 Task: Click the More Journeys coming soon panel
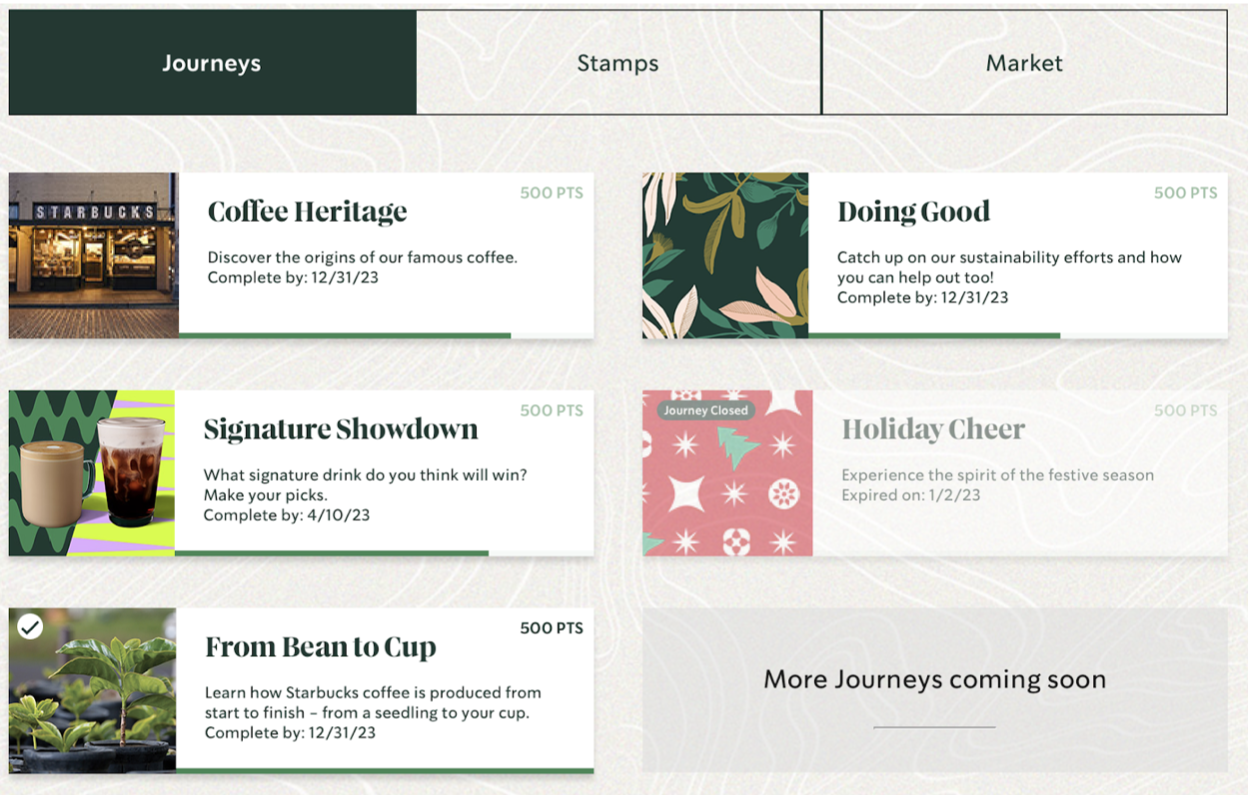pos(935,690)
